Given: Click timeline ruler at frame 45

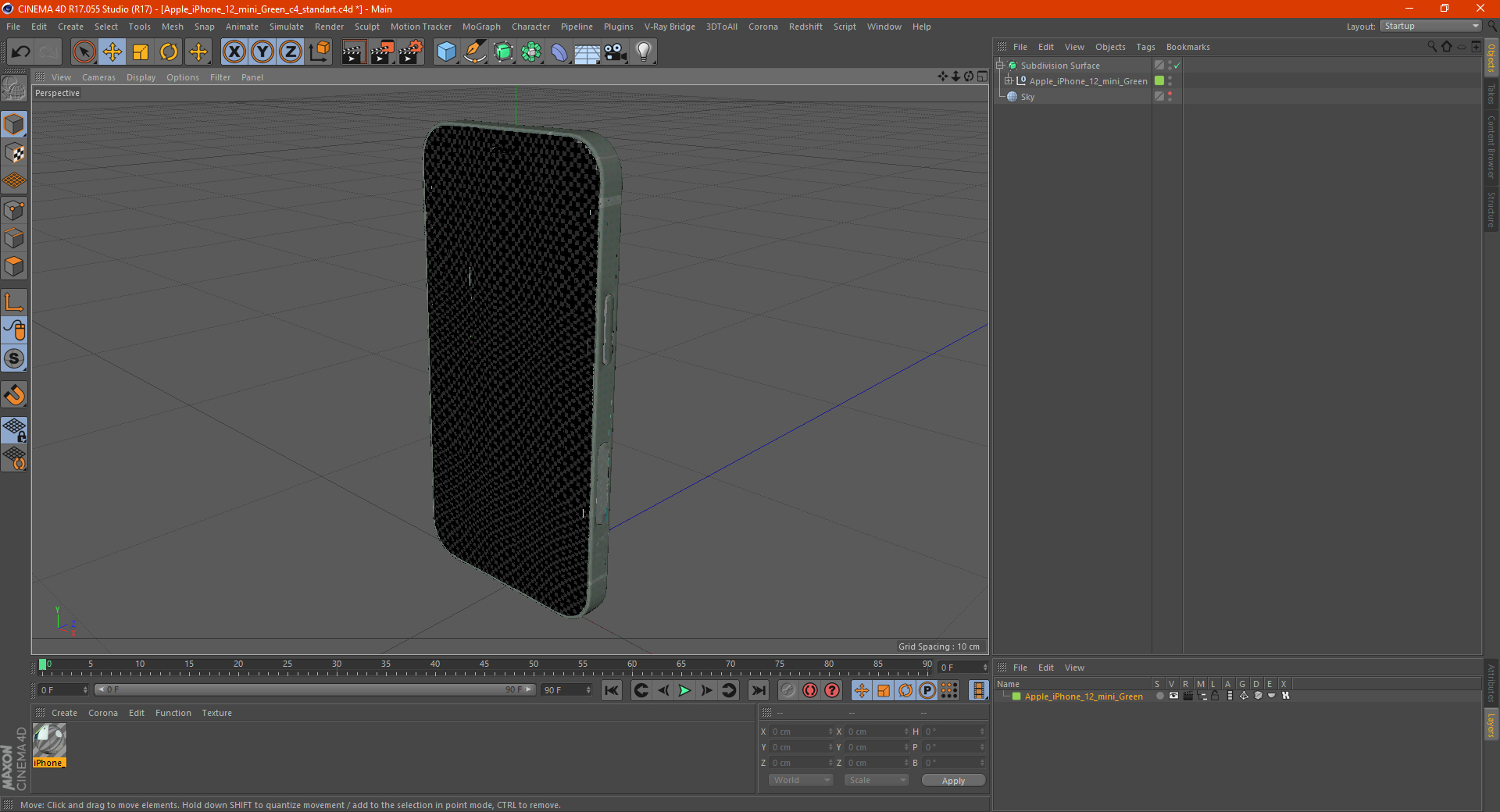Looking at the screenshot, I should (484, 664).
